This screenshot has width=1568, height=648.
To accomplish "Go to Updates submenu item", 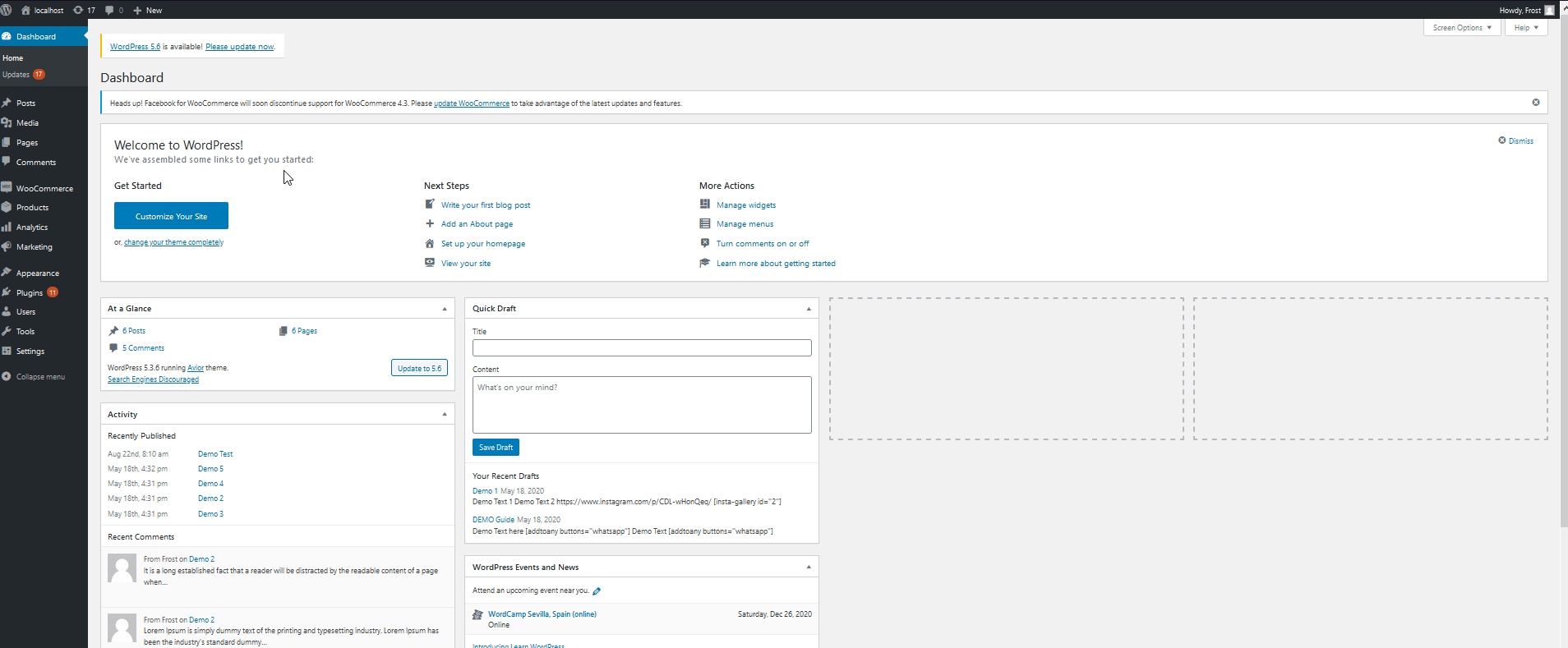I will [x=16, y=75].
